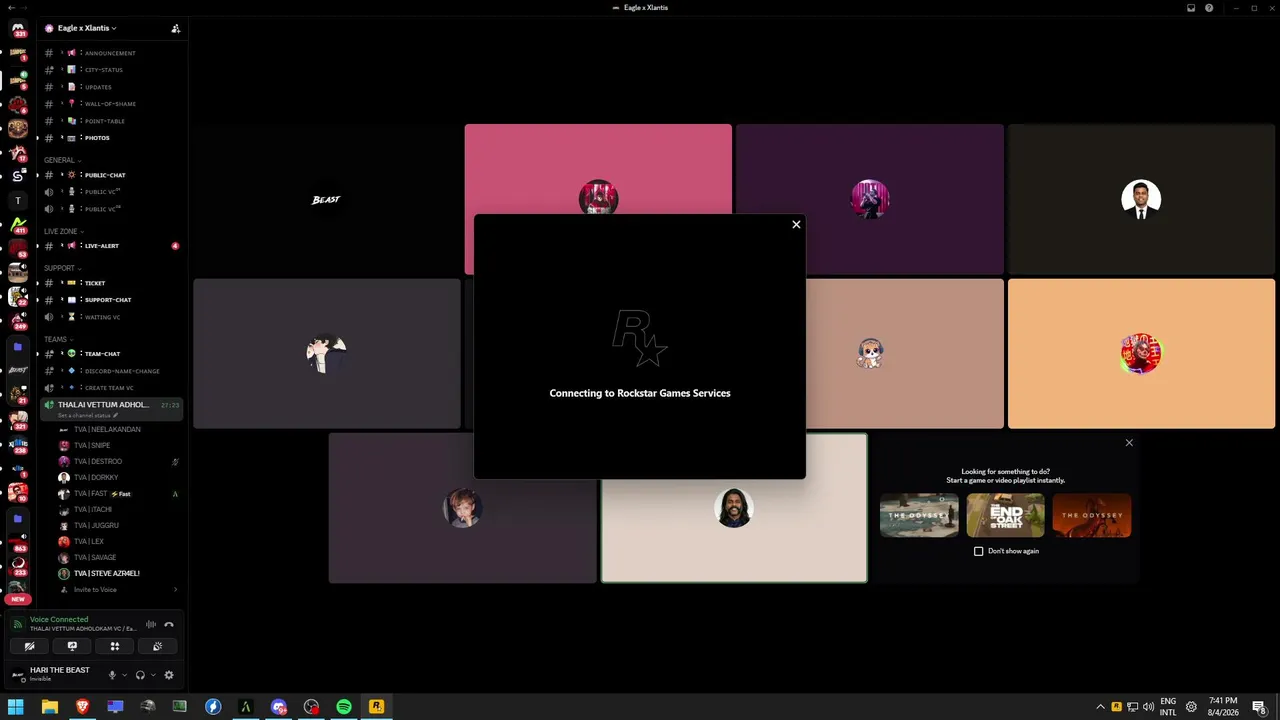Select member TVA | LEX in voice list
Image resolution: width=1280 pixels, height=720 pixels.
[118, 542]
